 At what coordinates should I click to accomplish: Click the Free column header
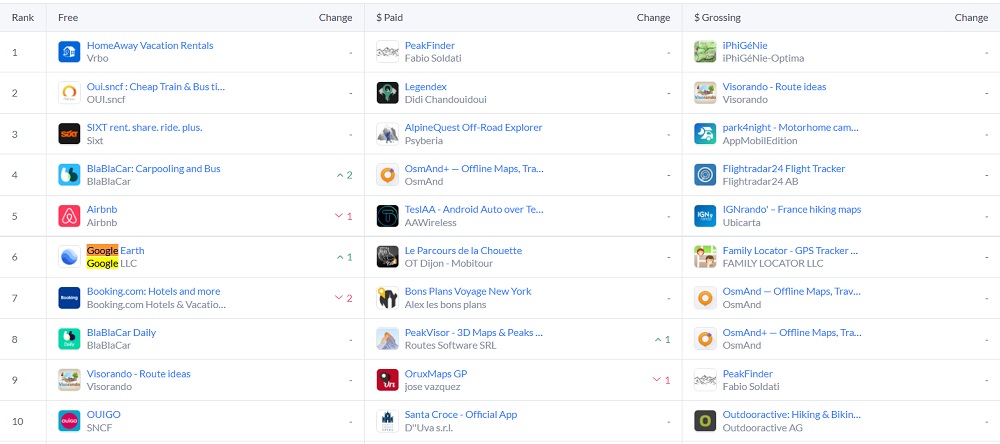(68, 17)
